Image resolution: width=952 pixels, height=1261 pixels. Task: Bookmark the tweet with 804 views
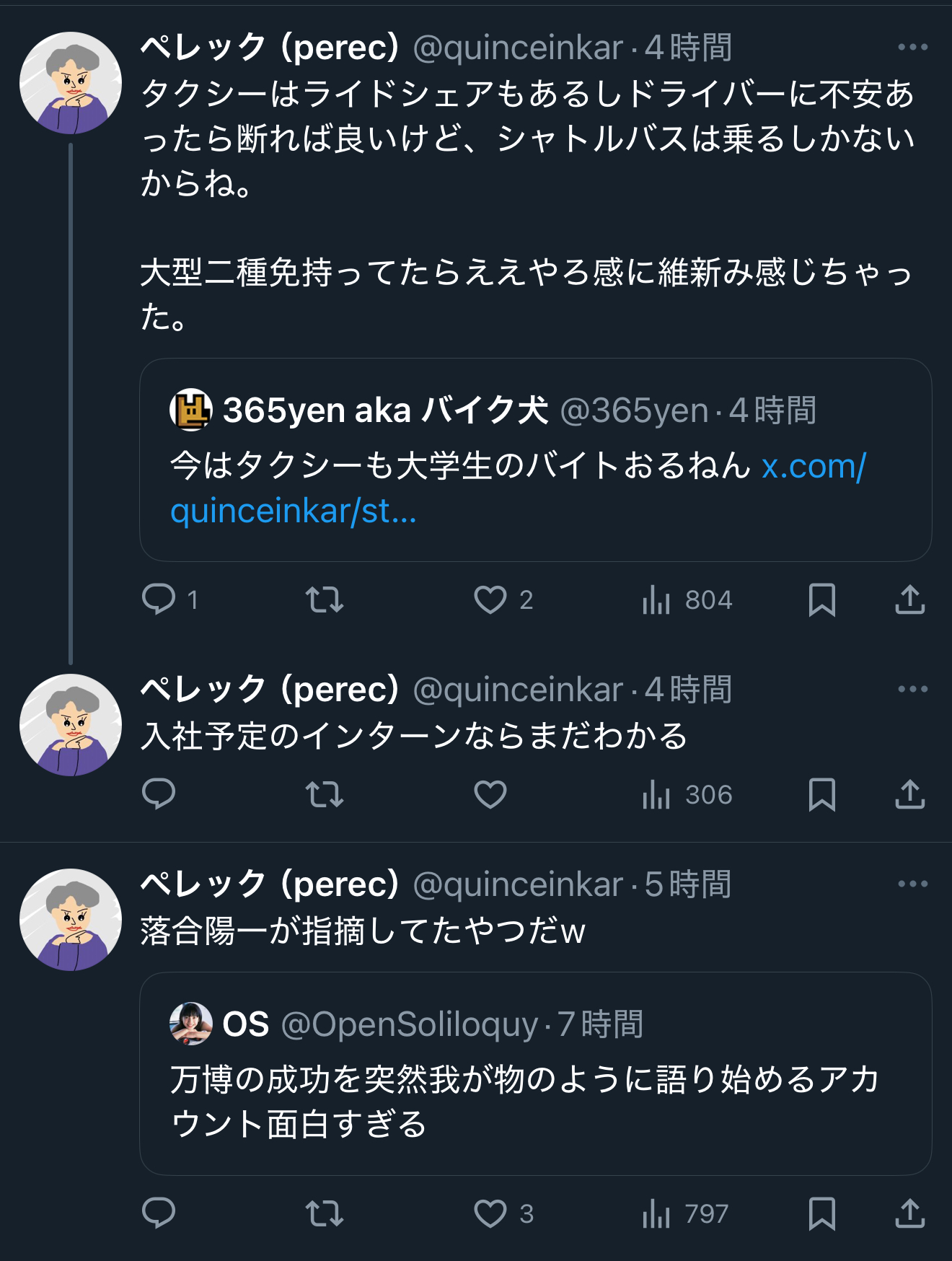[822, 599]
